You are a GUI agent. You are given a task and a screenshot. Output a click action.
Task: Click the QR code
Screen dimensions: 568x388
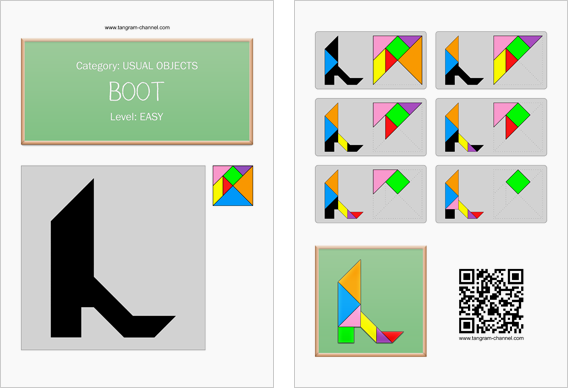[491, 301]
